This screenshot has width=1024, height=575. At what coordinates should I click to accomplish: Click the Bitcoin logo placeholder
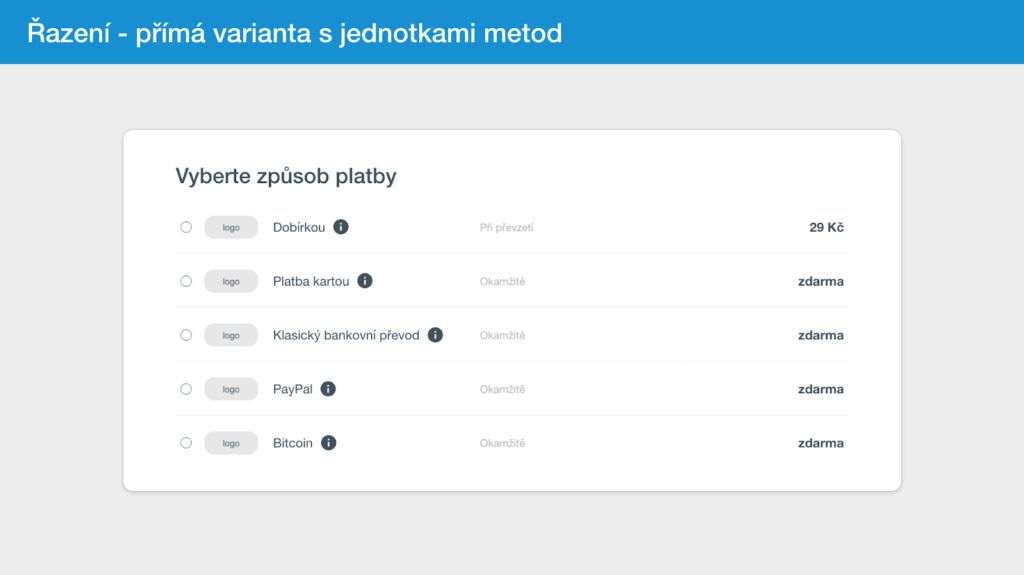(231, 443)
